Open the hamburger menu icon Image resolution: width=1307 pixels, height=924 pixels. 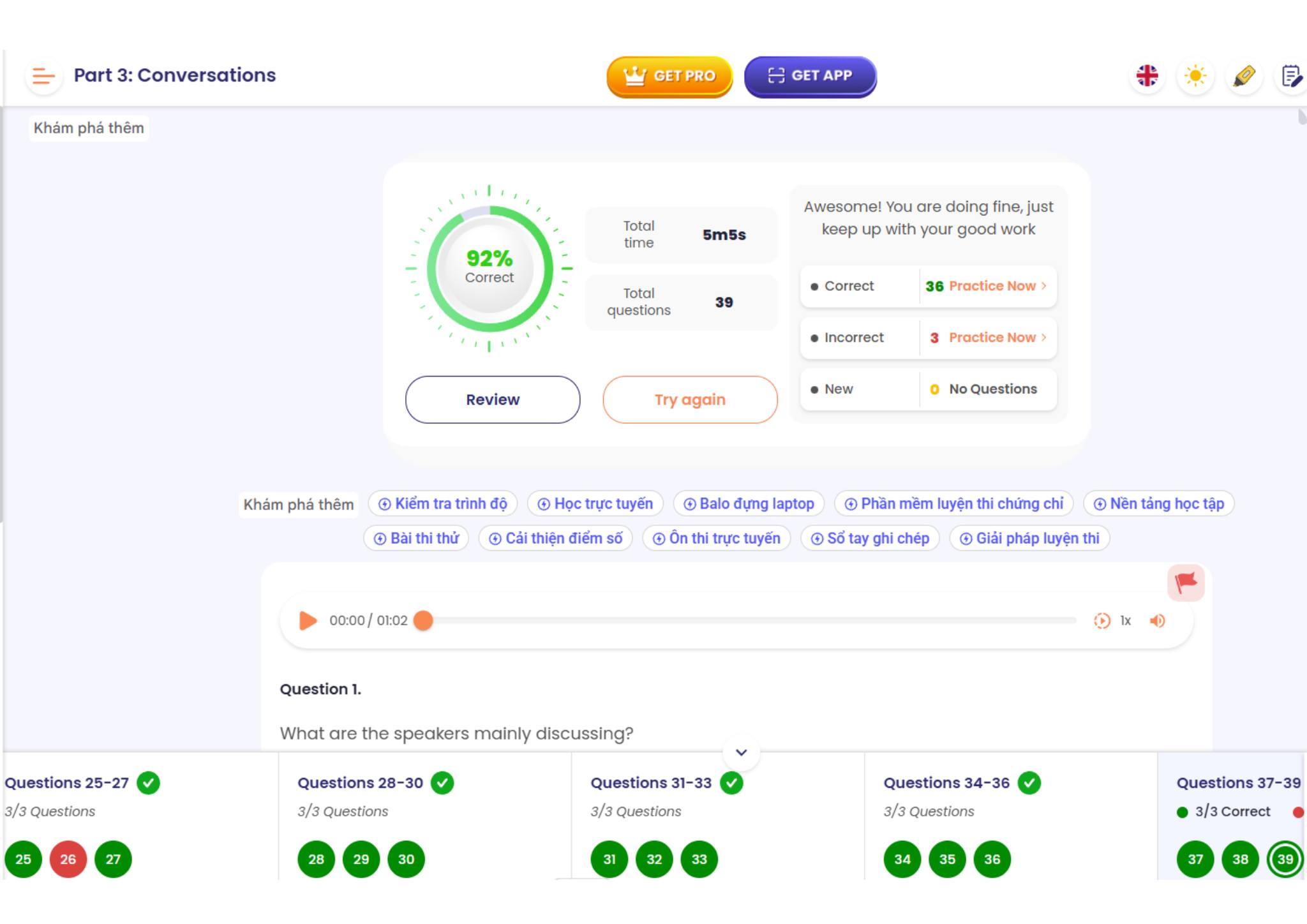click(43, 76)
